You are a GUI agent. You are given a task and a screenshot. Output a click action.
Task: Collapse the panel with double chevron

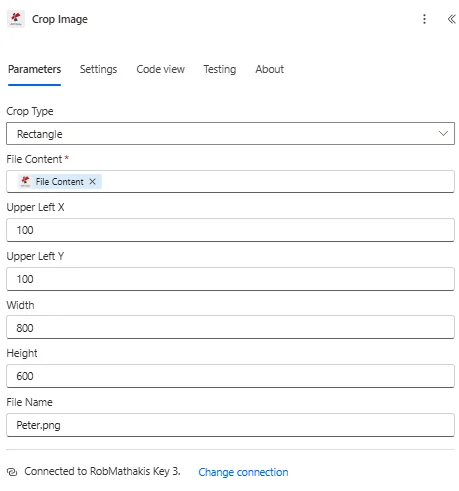[451, 19]
